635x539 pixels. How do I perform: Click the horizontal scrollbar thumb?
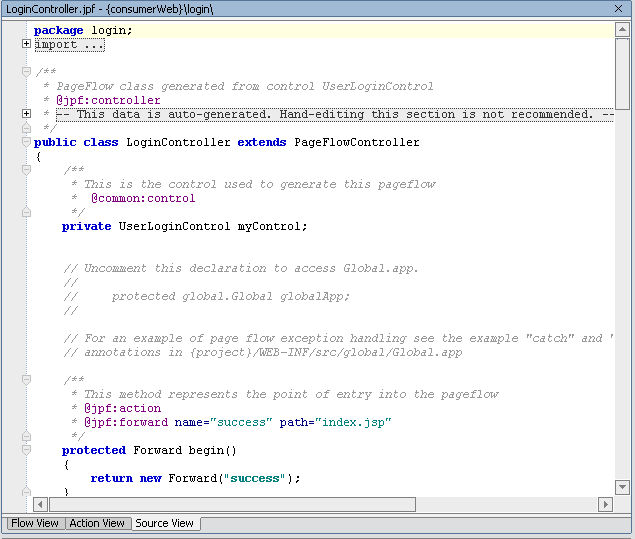click(232, 505)
